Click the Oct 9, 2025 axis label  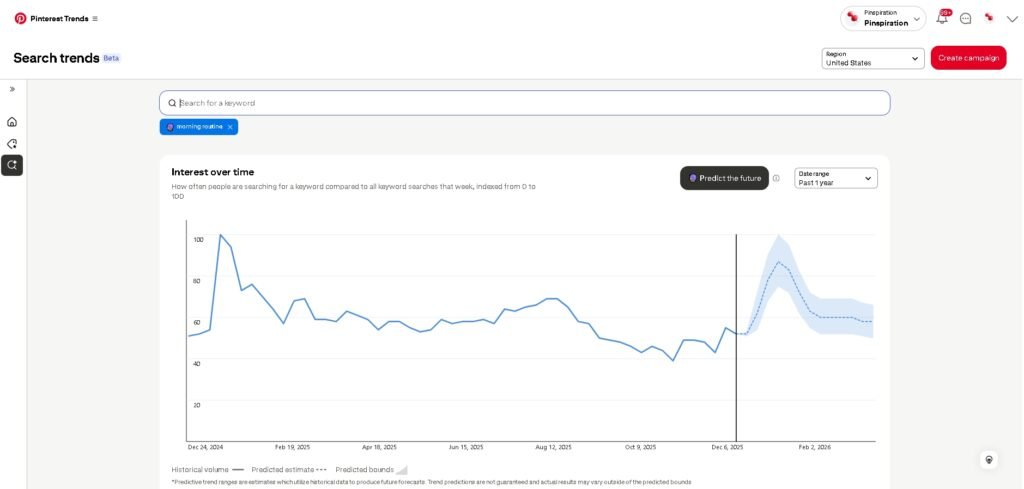pos(640,448)
